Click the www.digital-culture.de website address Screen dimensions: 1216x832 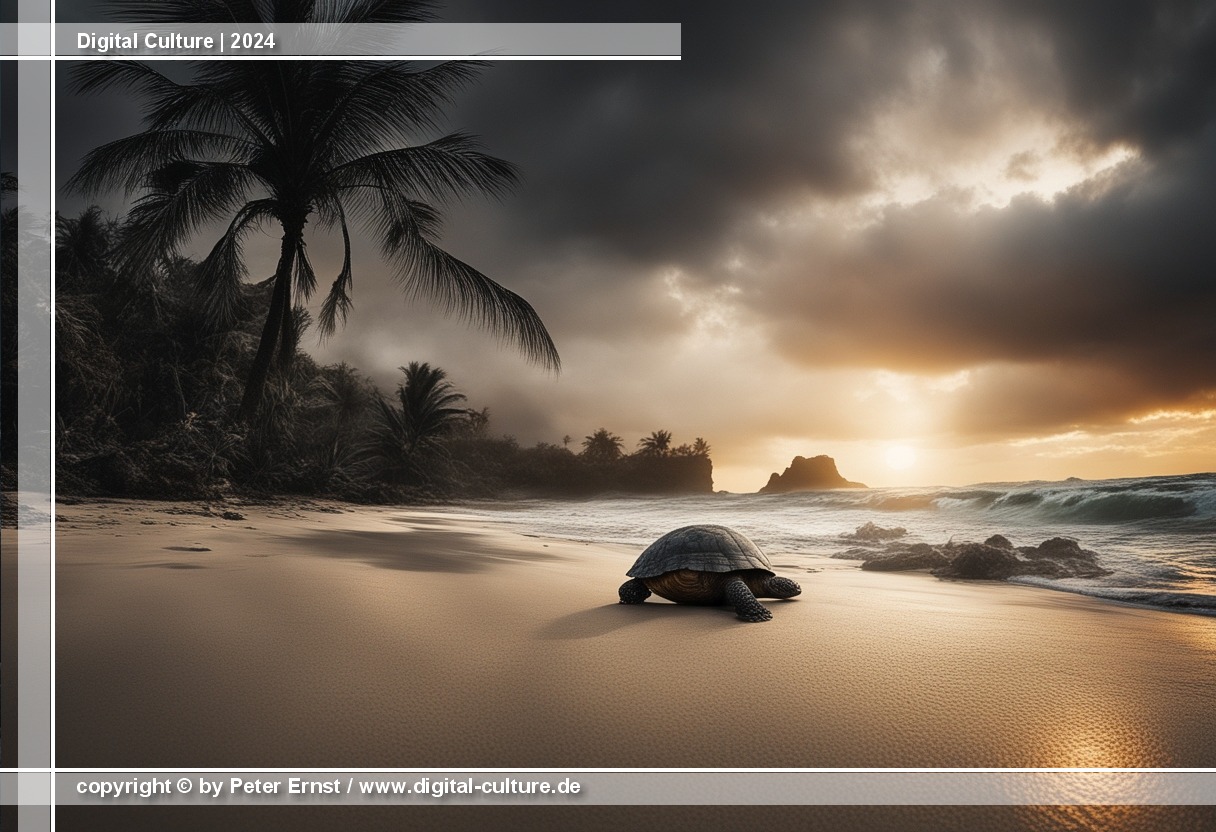(470, 786)
